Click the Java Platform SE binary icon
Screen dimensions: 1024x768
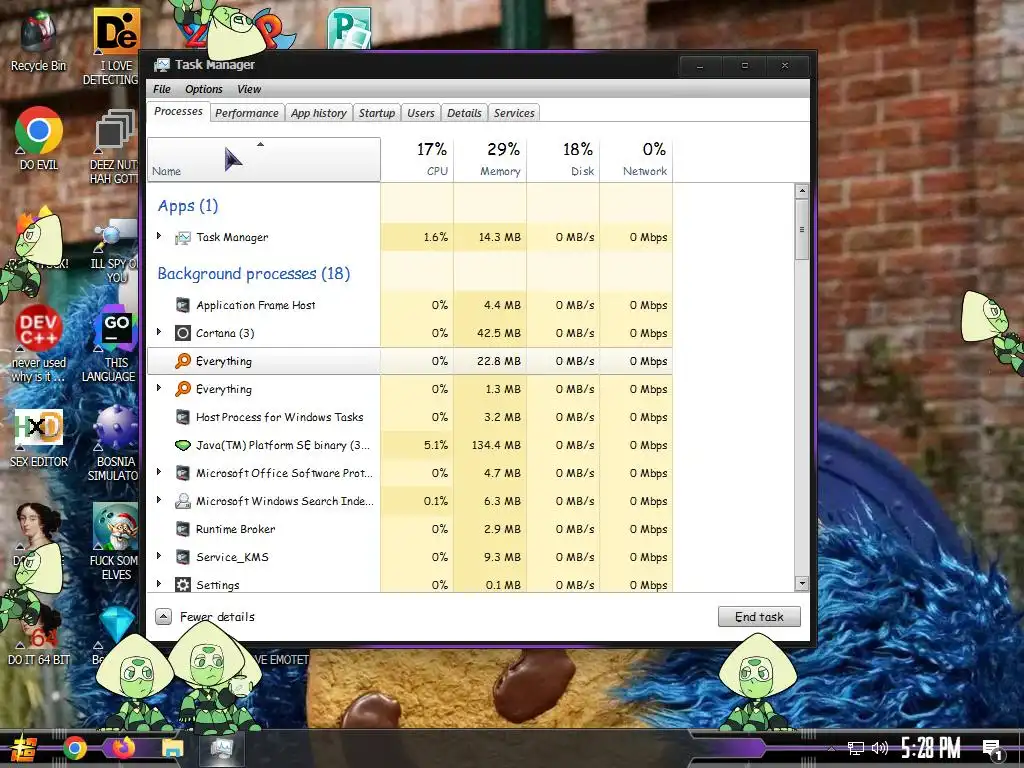point(183,445)
